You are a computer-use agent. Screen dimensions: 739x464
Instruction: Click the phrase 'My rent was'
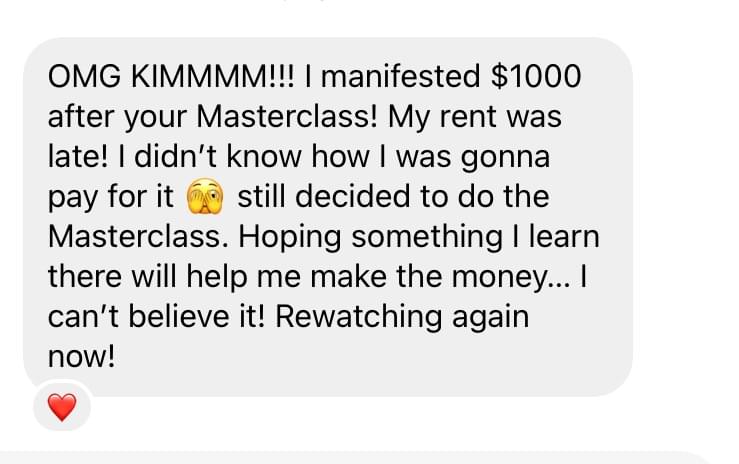click(x=475, y=116)
